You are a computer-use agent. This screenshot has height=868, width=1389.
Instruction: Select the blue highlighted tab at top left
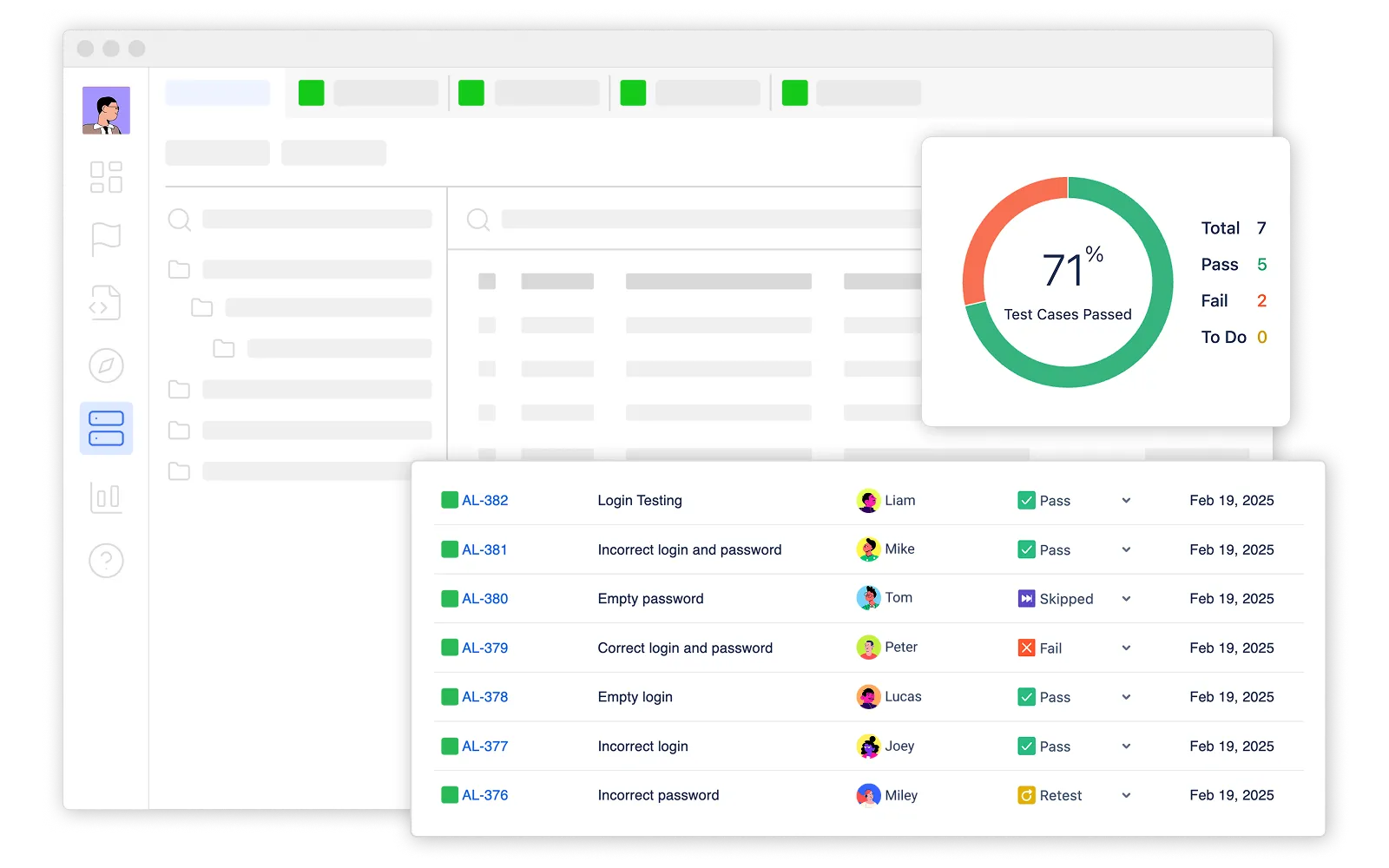[218, 93]
